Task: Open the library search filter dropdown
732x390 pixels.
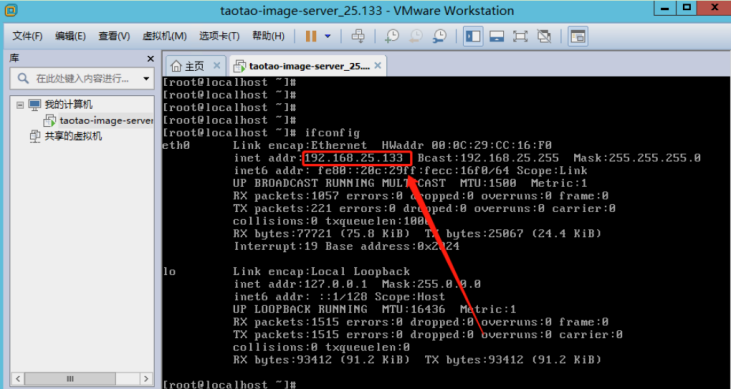Action: 146,78
